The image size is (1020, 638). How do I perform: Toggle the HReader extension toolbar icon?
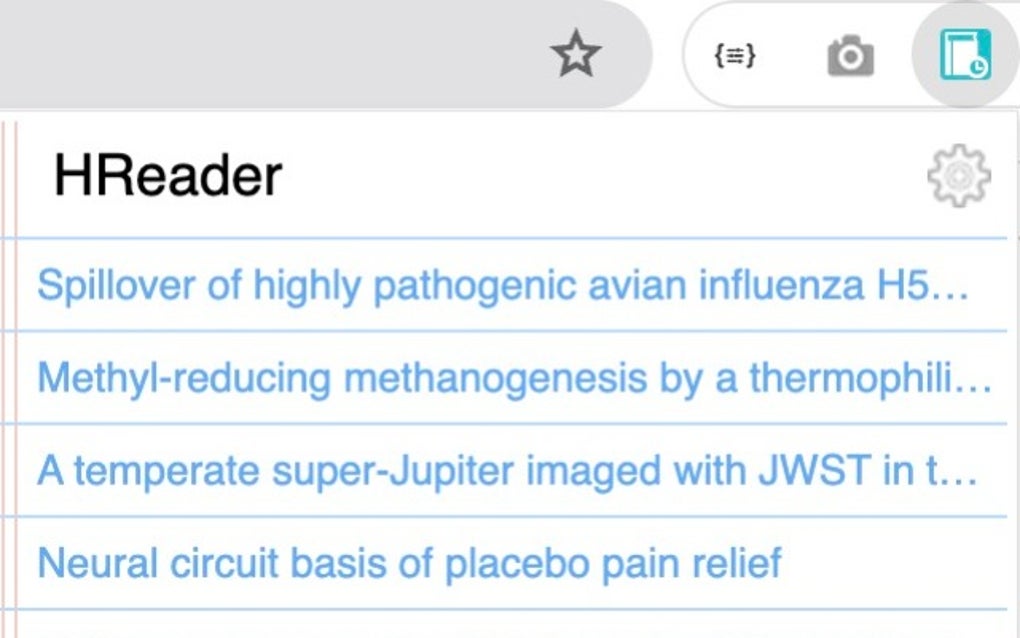964,55
